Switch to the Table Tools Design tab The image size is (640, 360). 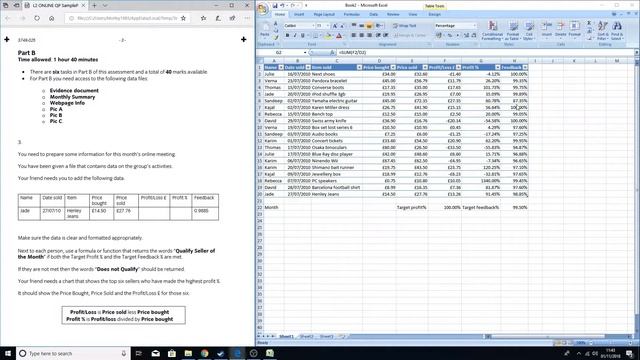[x=434, y=14]
